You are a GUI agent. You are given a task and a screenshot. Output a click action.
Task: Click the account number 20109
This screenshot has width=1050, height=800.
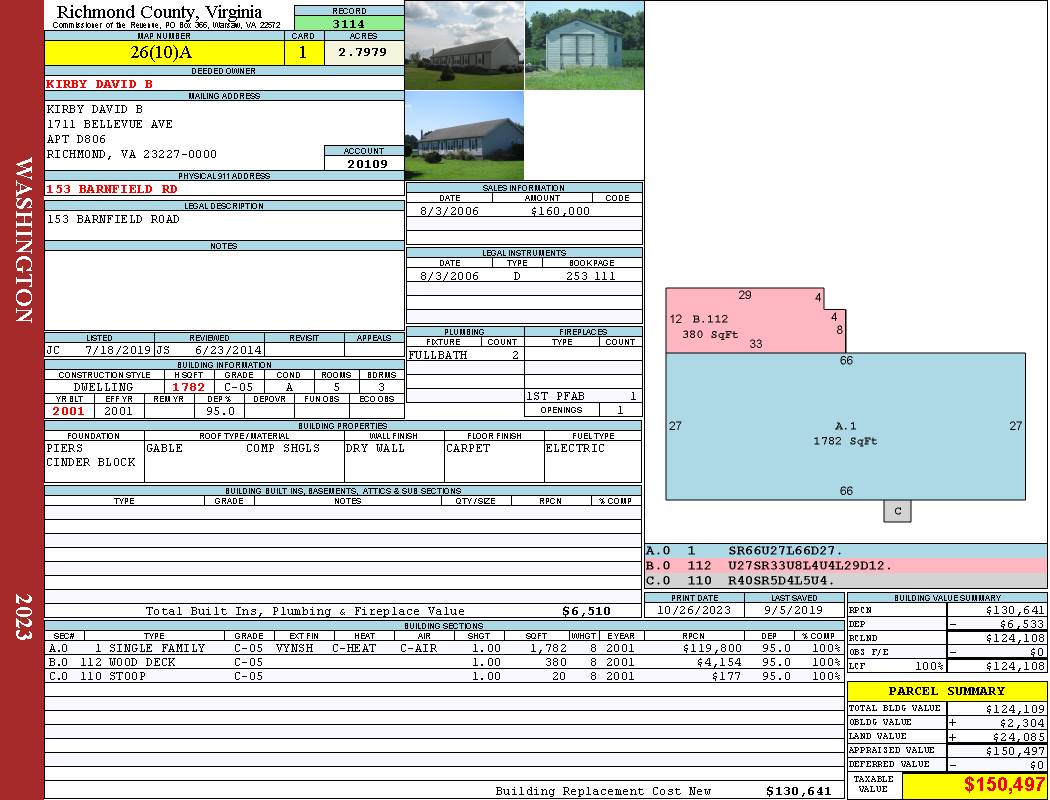[x=367, y=163]
